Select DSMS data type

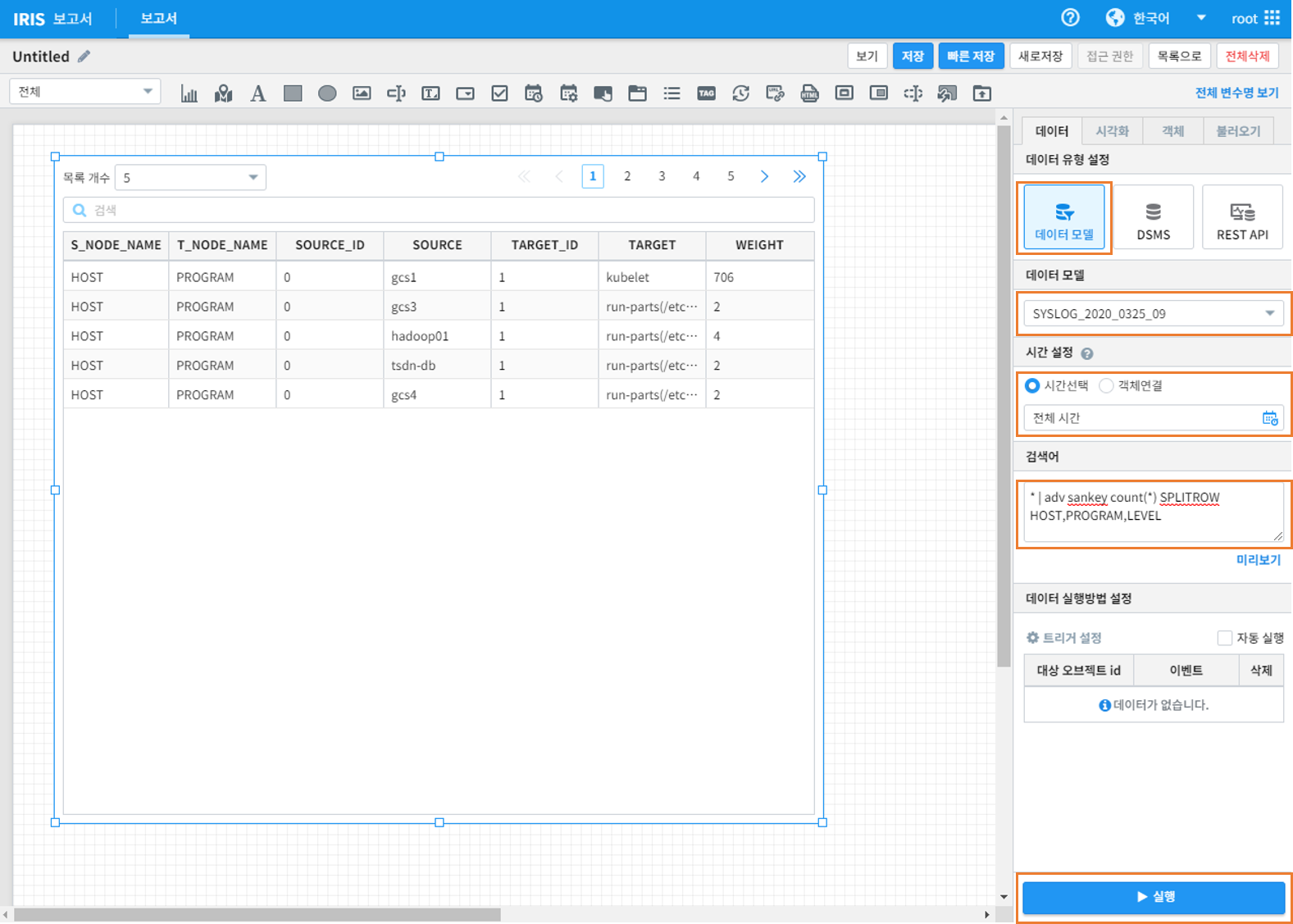1153,217
